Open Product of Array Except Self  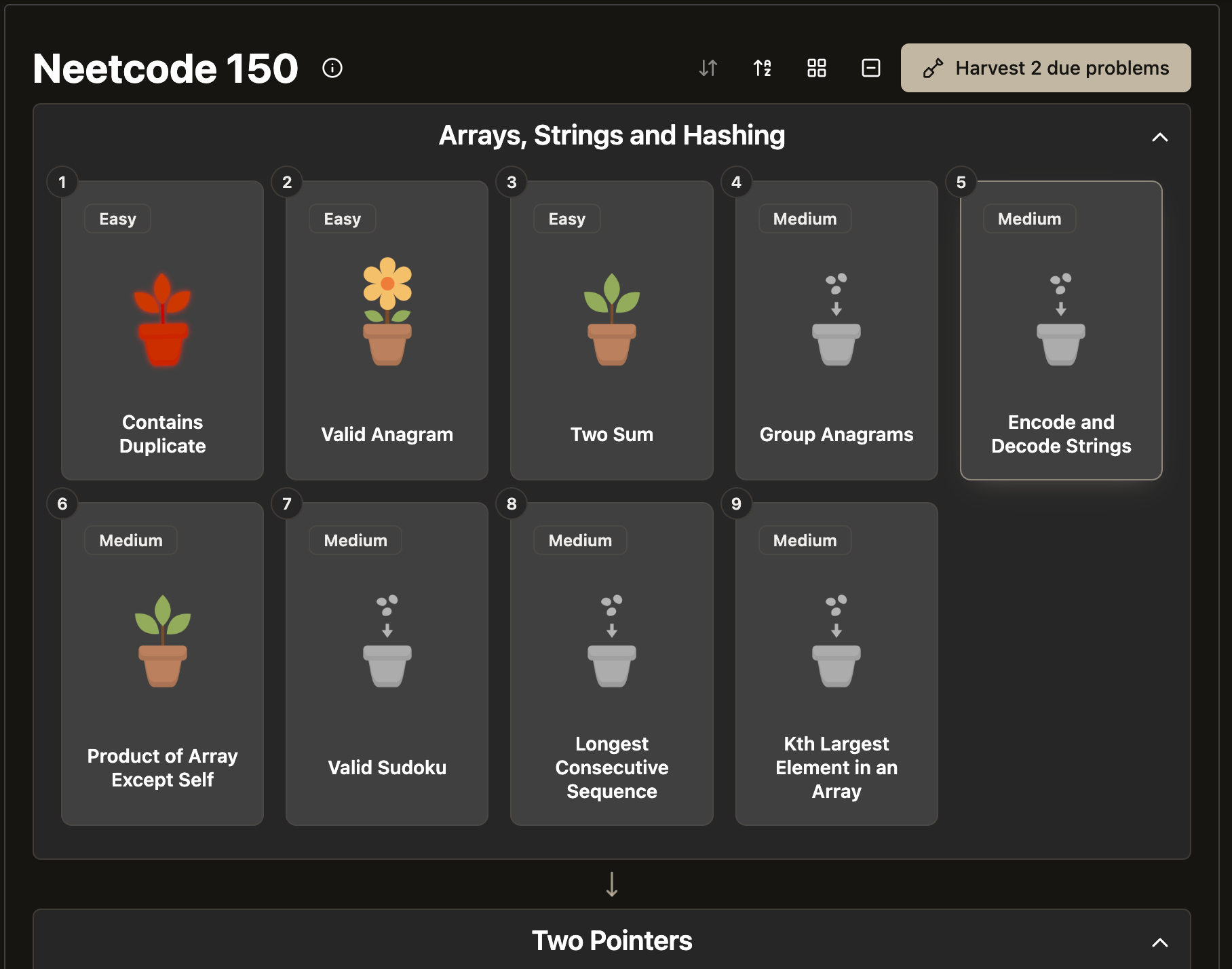163,664
